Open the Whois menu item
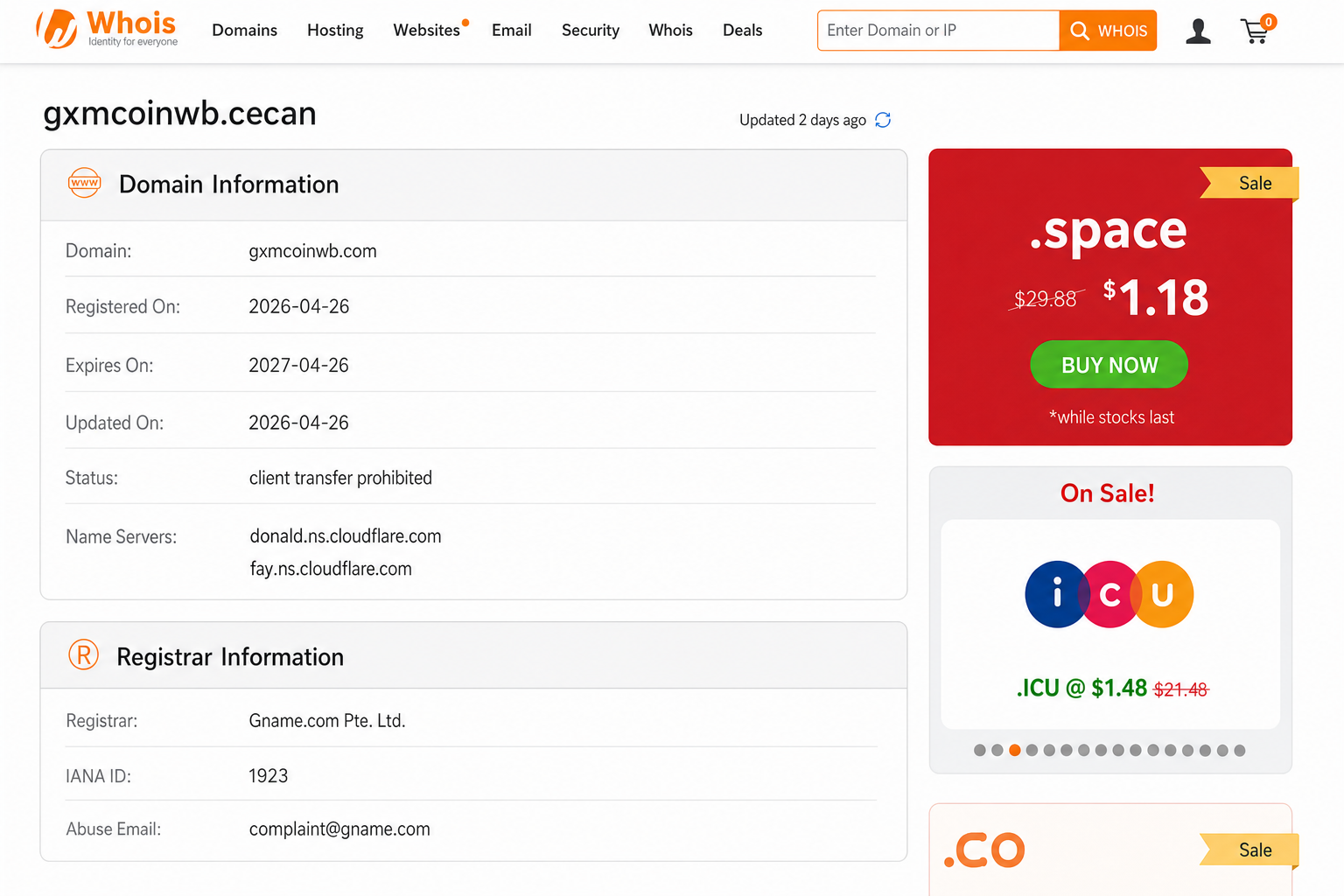 671,31
